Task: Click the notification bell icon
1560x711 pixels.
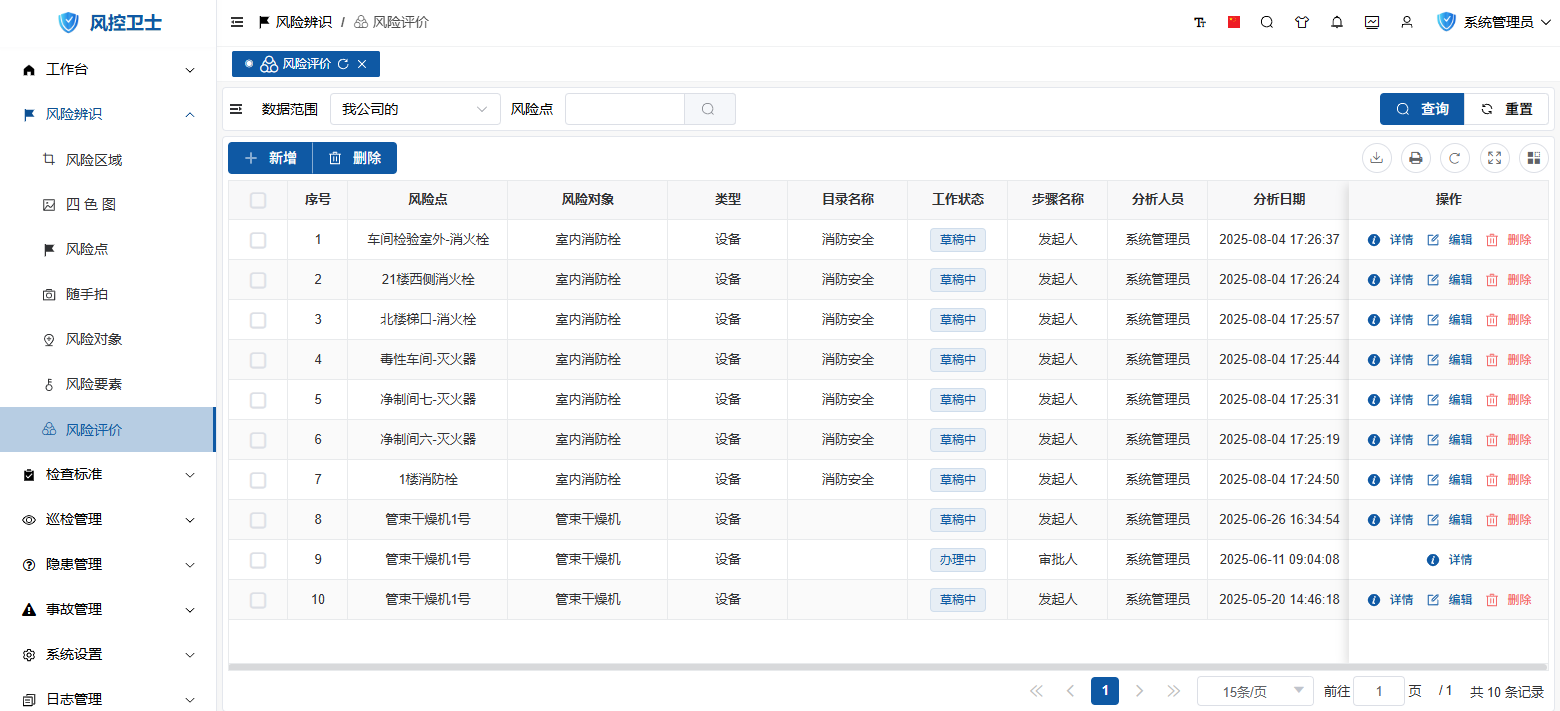Action: (1337, 22)
